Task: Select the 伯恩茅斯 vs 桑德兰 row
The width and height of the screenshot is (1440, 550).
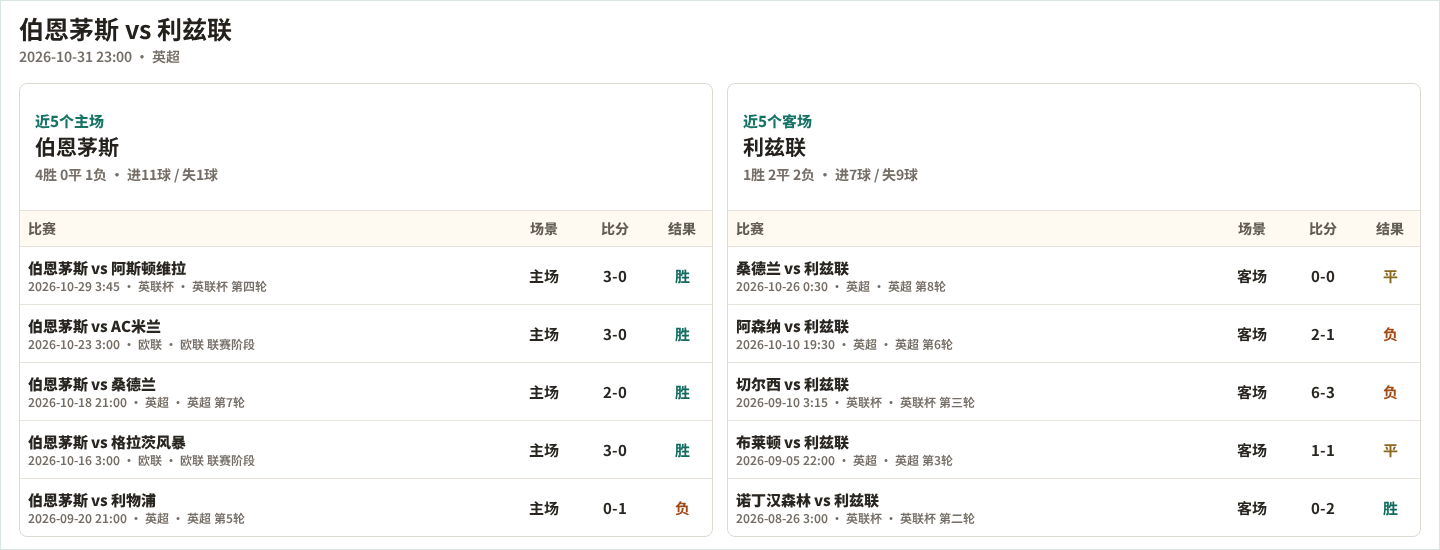Action: pos(366,392)
